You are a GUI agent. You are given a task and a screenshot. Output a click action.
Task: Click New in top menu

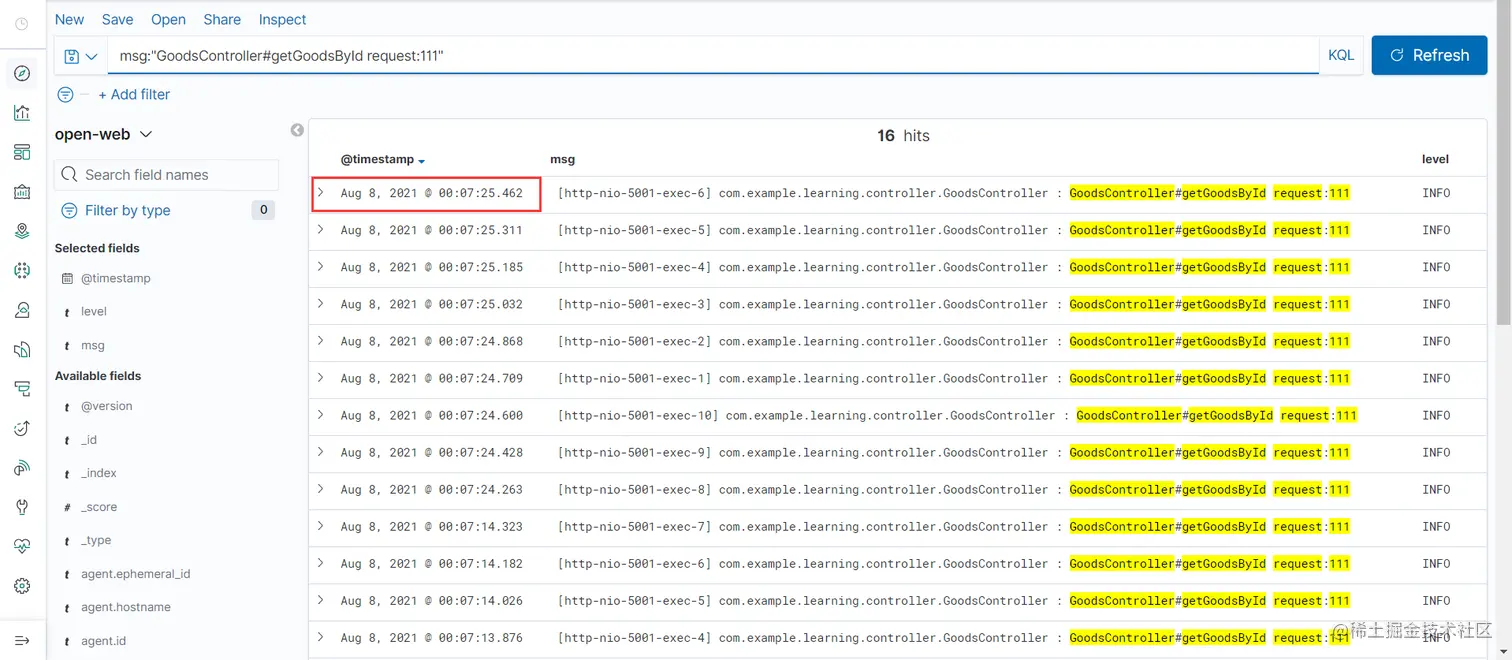69,19
